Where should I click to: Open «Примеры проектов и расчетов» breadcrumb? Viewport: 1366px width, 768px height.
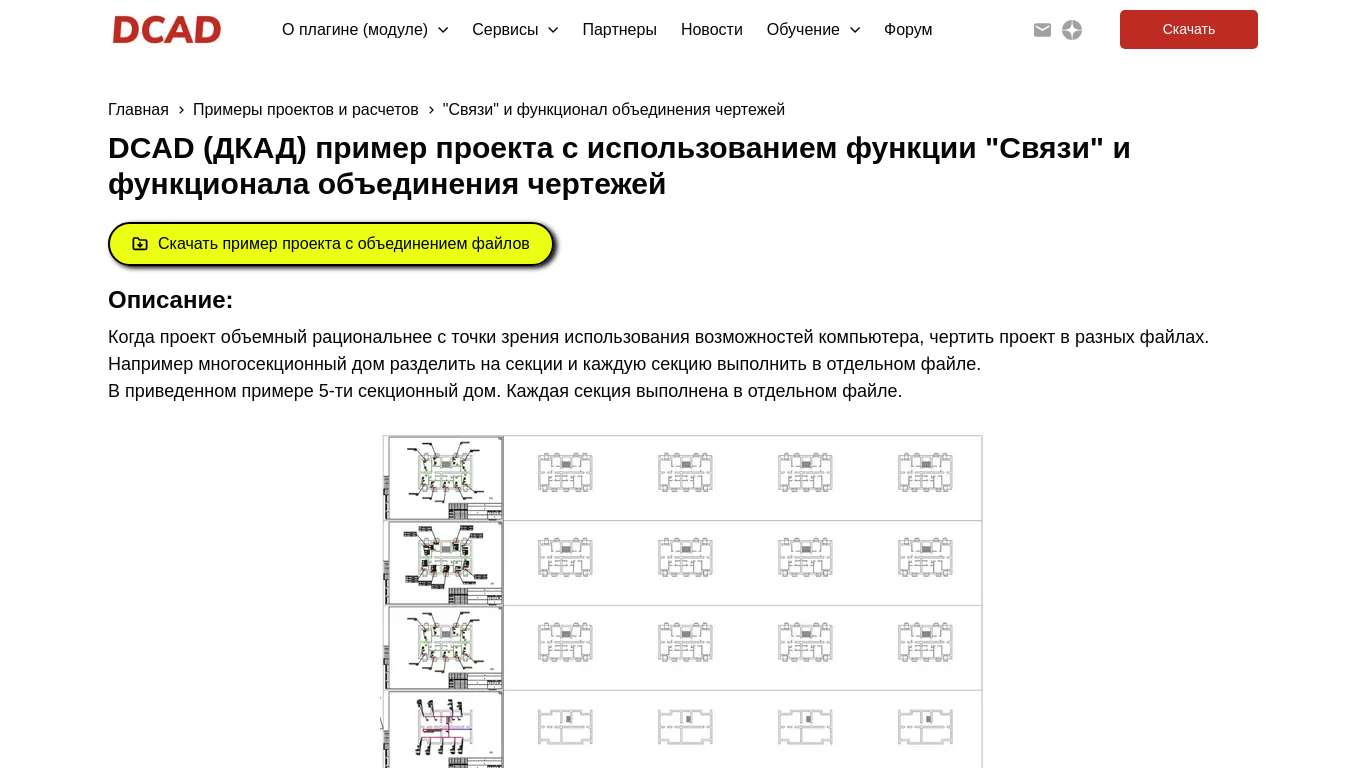coord(306,110)
